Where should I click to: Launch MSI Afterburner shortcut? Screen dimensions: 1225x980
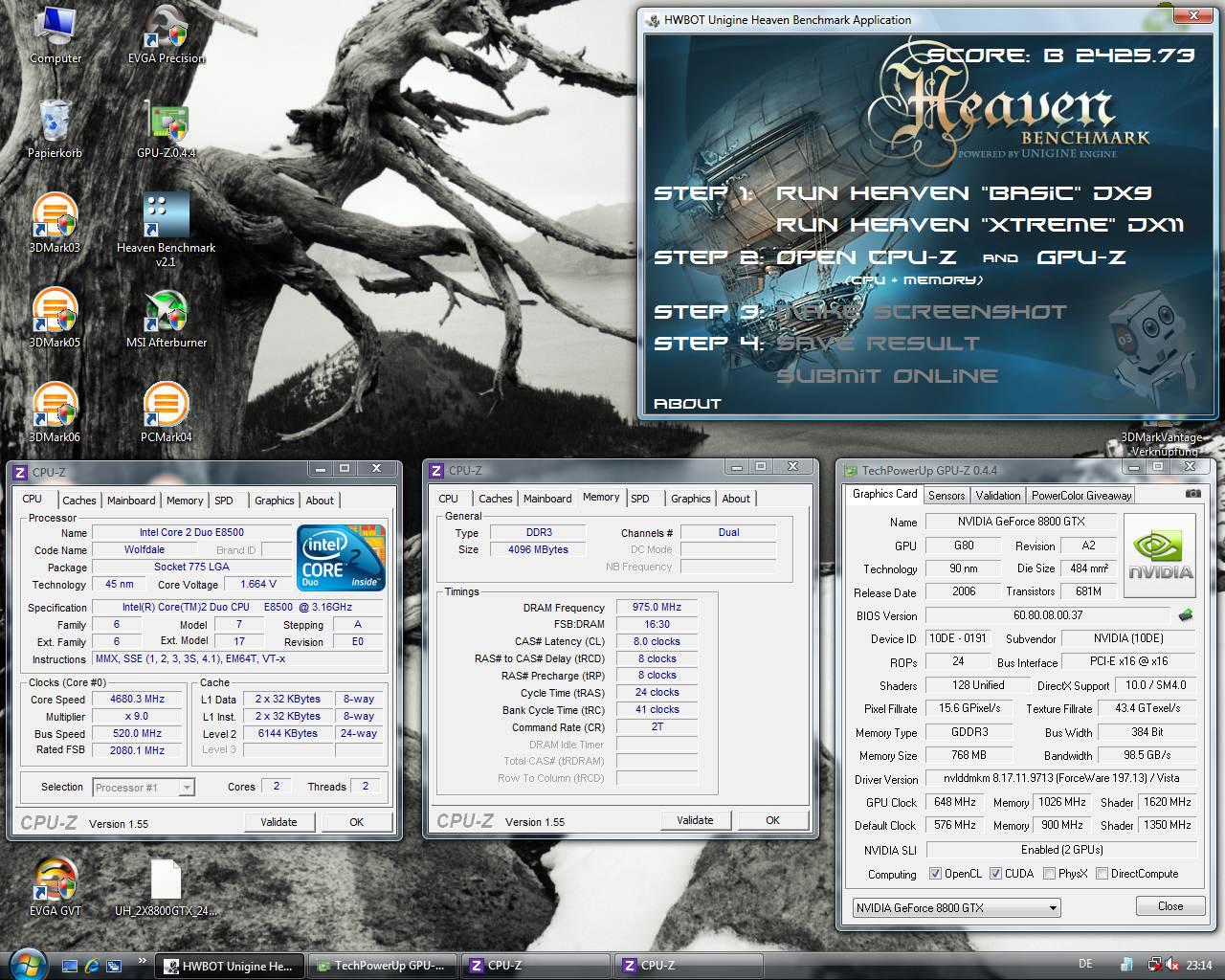[167, 318]
